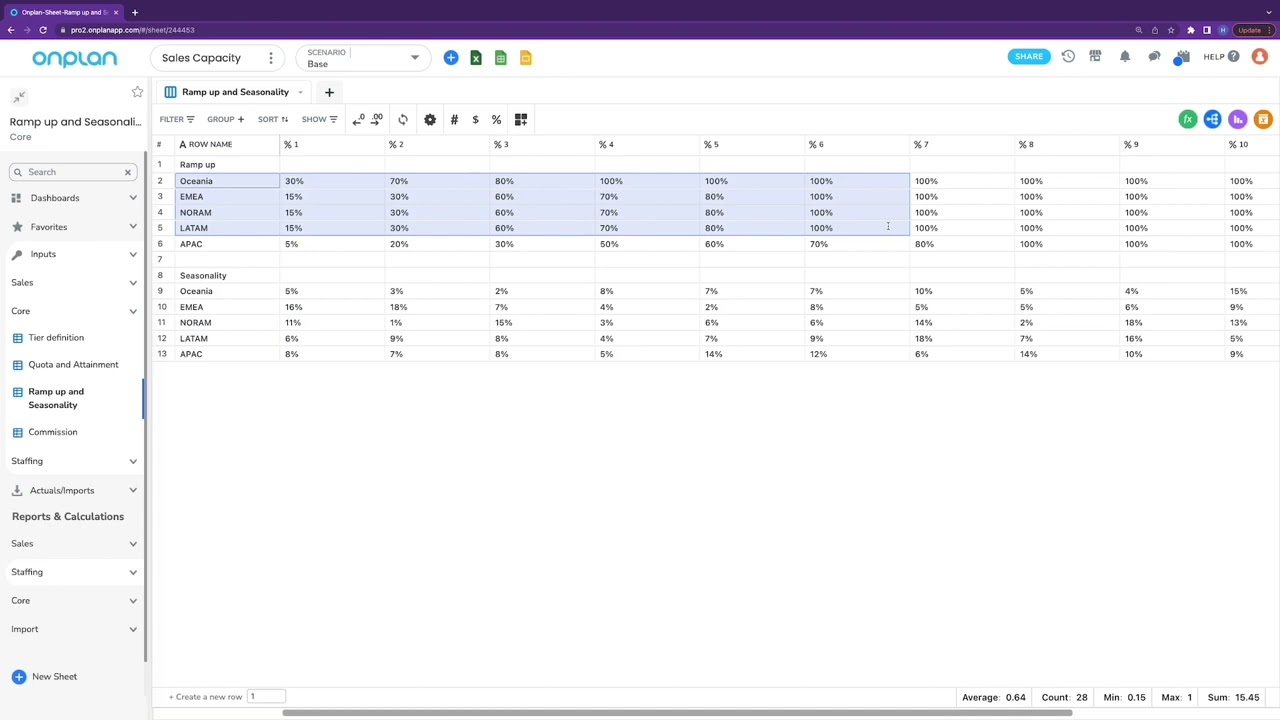This screenshot has height=720, width=1280.
Task: Open the calendar icon with blue dot
Action: [x=1182, y=57]
